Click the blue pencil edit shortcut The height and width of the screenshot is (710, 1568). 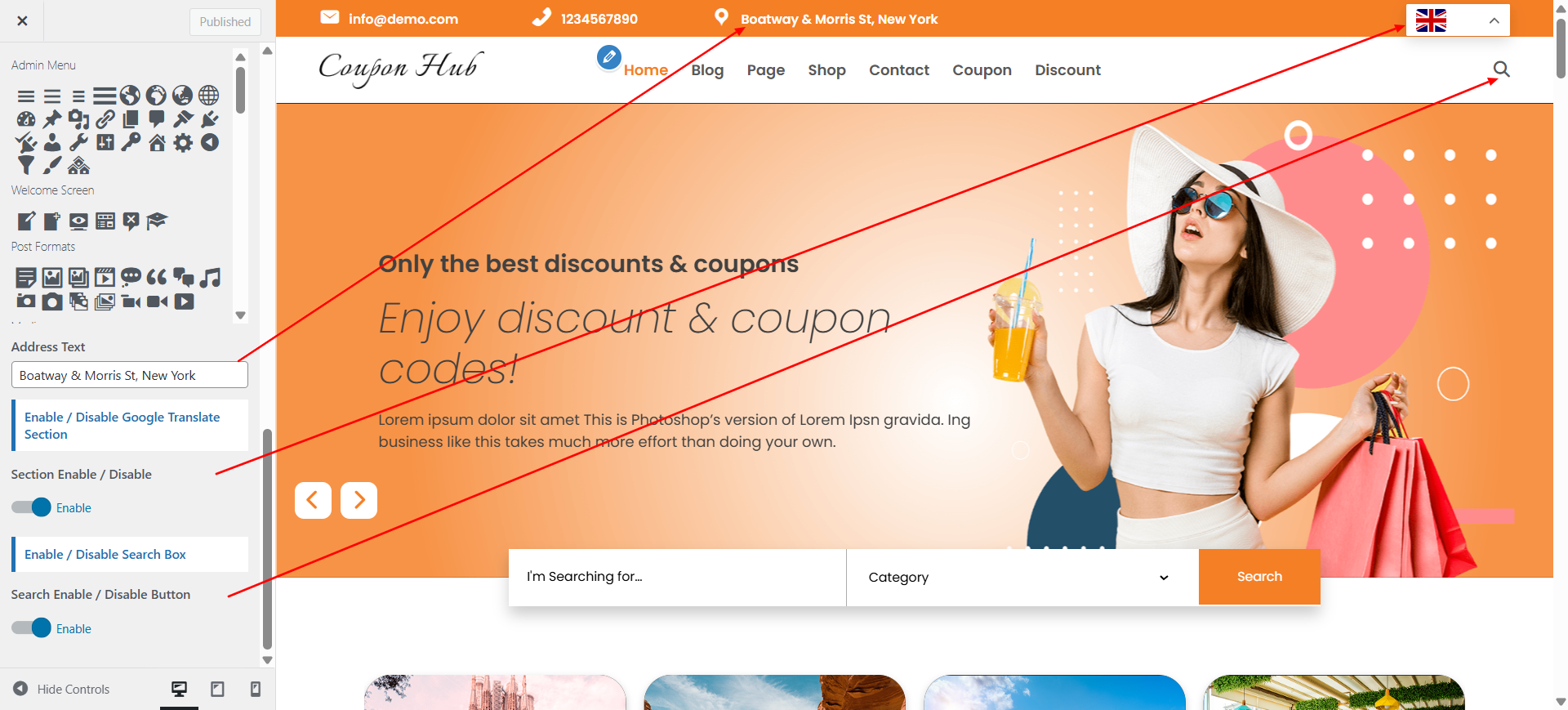click(608, 57)
